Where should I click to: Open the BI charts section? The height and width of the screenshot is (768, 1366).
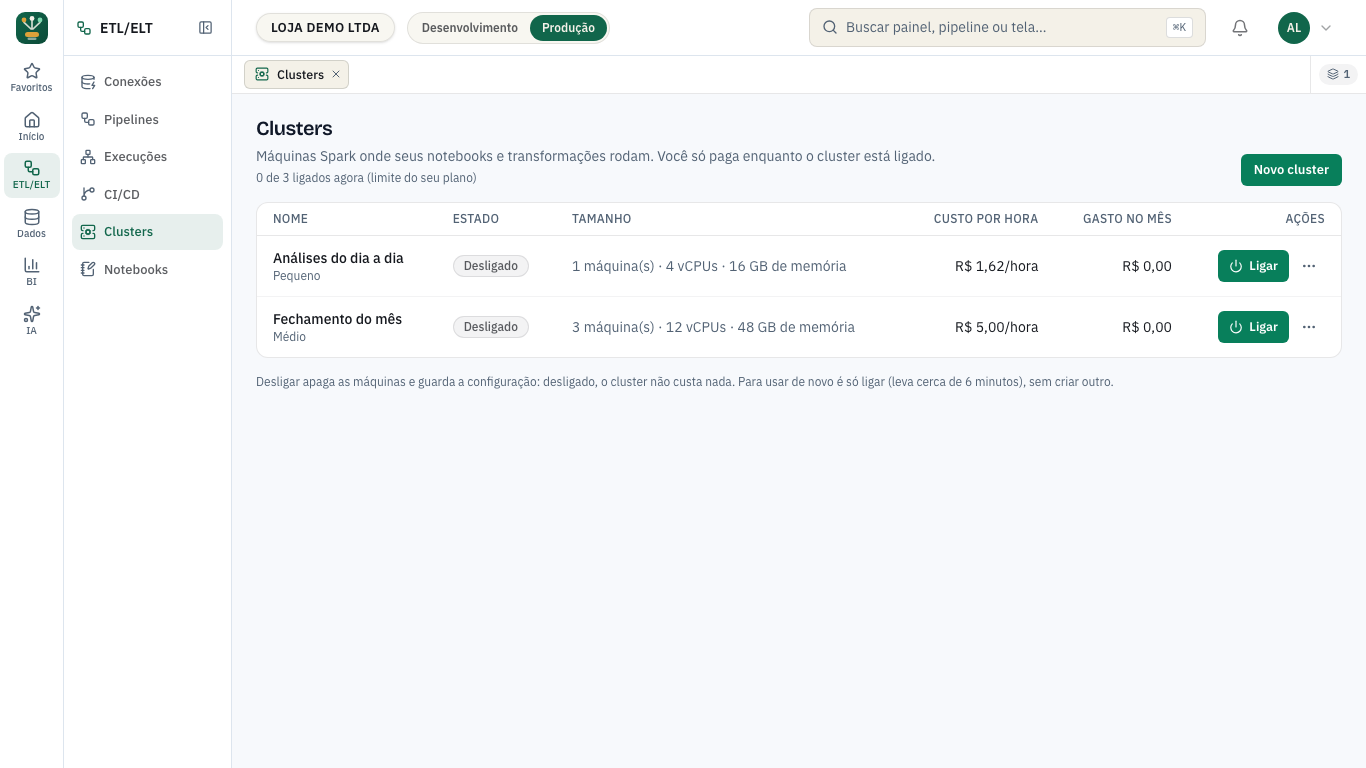32,272
